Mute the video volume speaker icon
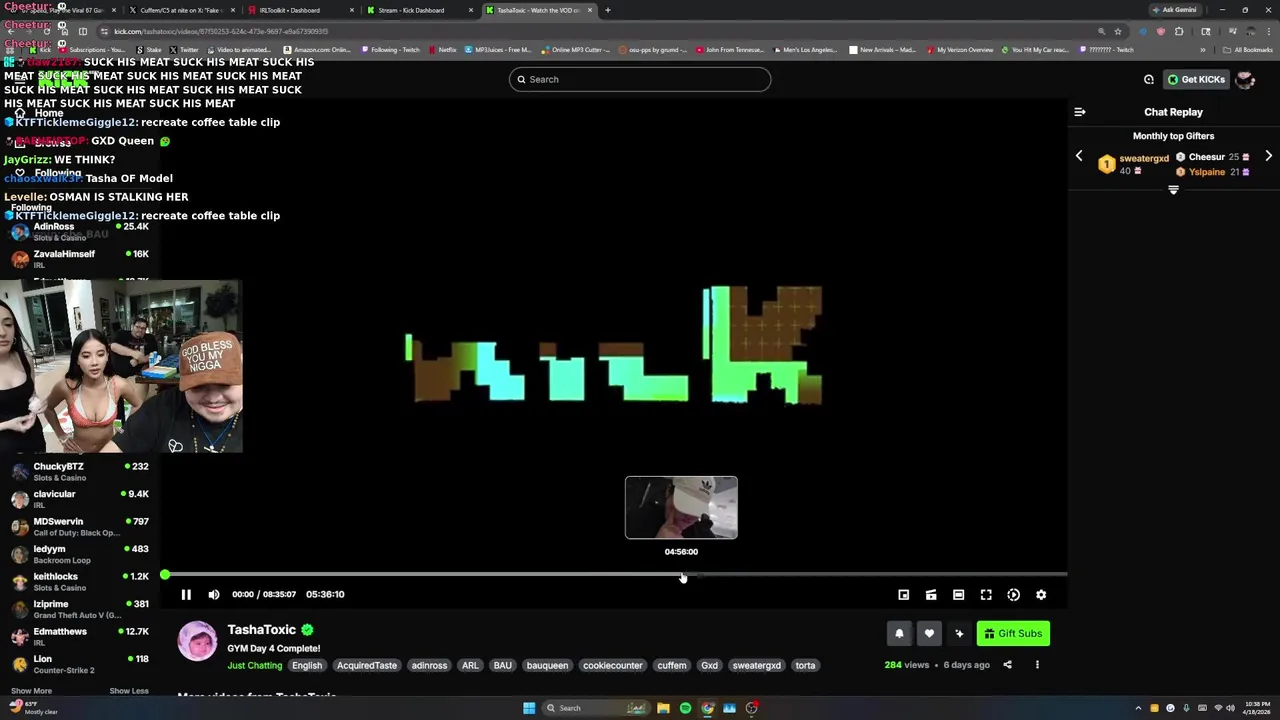Viewport: 1280px width, 720px height. pyautogui.click(x=214, y=594)
